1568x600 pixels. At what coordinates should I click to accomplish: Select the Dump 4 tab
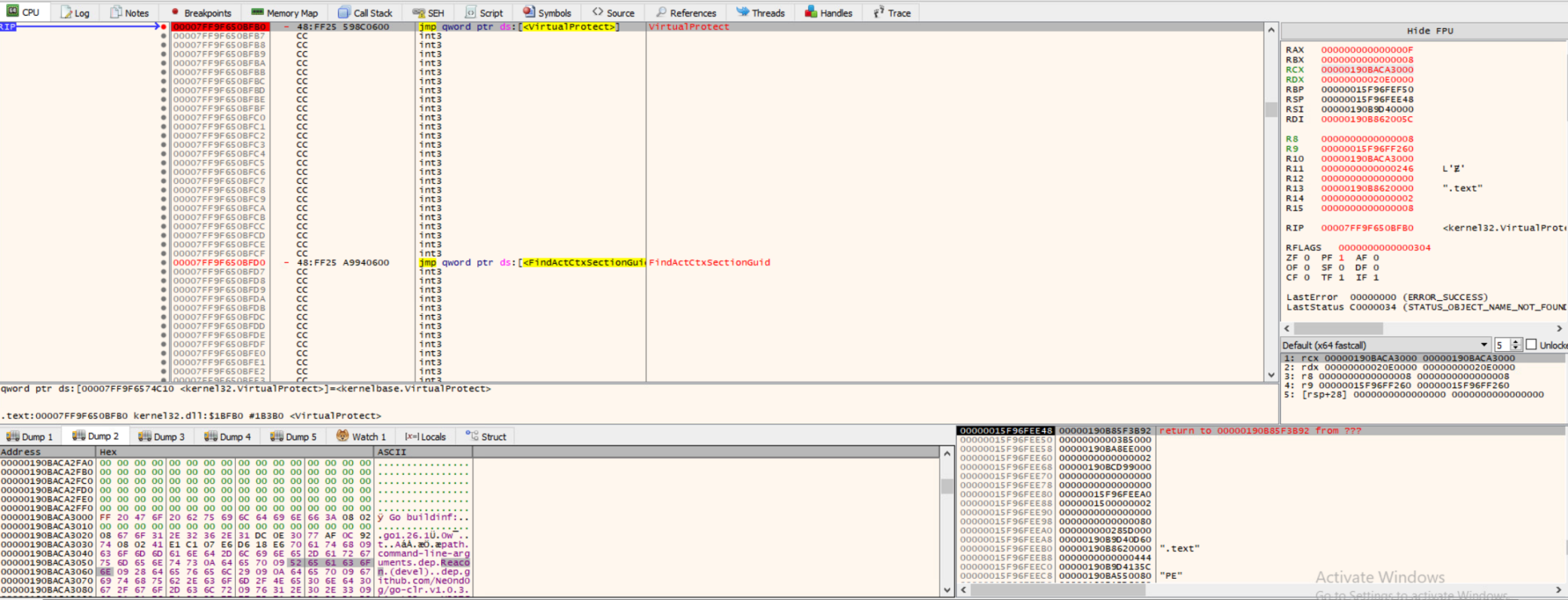[228, 436]
